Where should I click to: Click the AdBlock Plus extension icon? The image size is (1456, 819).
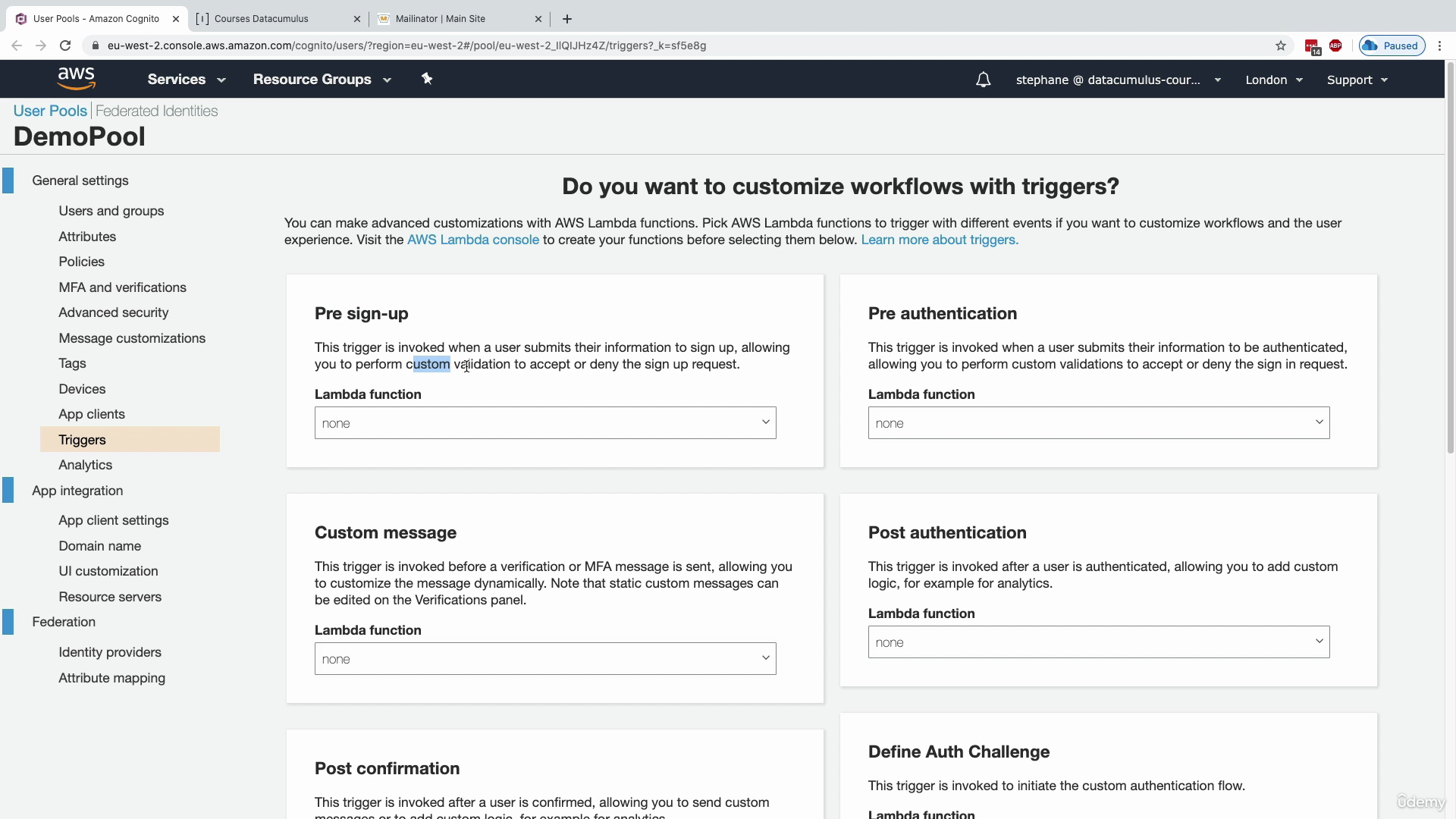coord(1335,45)
